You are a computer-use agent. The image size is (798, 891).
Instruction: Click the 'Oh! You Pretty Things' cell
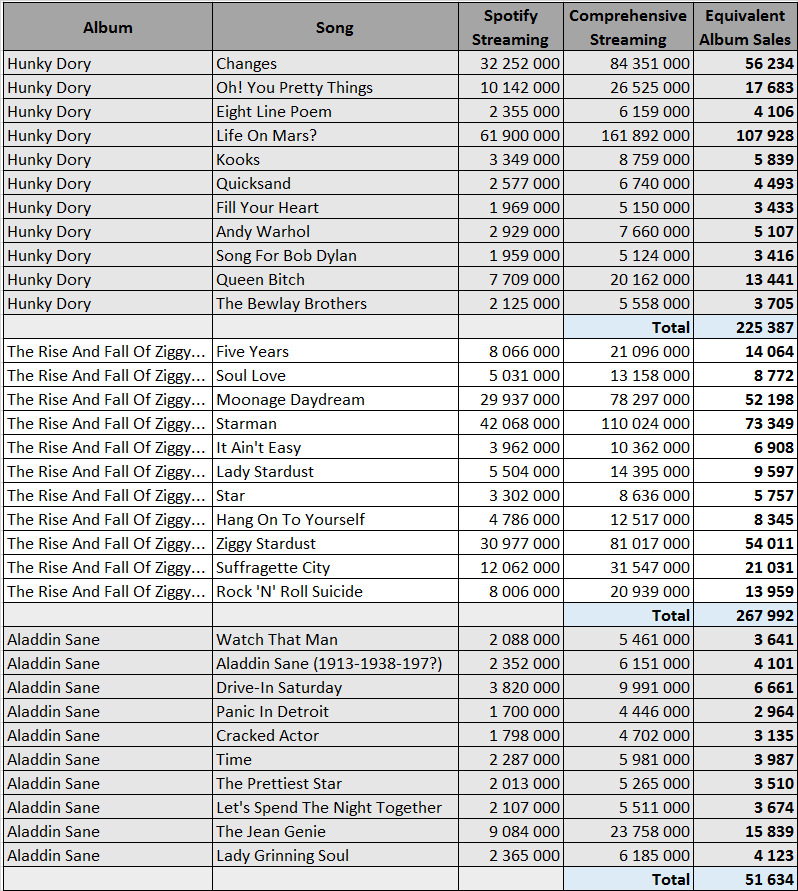[335, 87]
